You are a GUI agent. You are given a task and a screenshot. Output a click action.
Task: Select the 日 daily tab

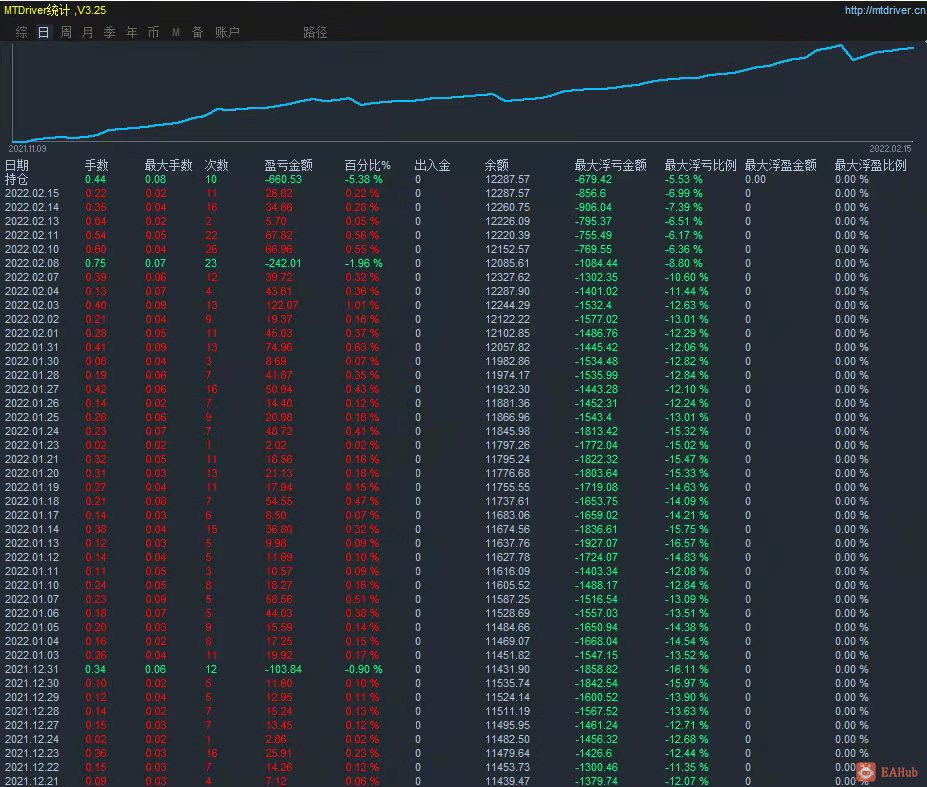(x=43, y=32)
